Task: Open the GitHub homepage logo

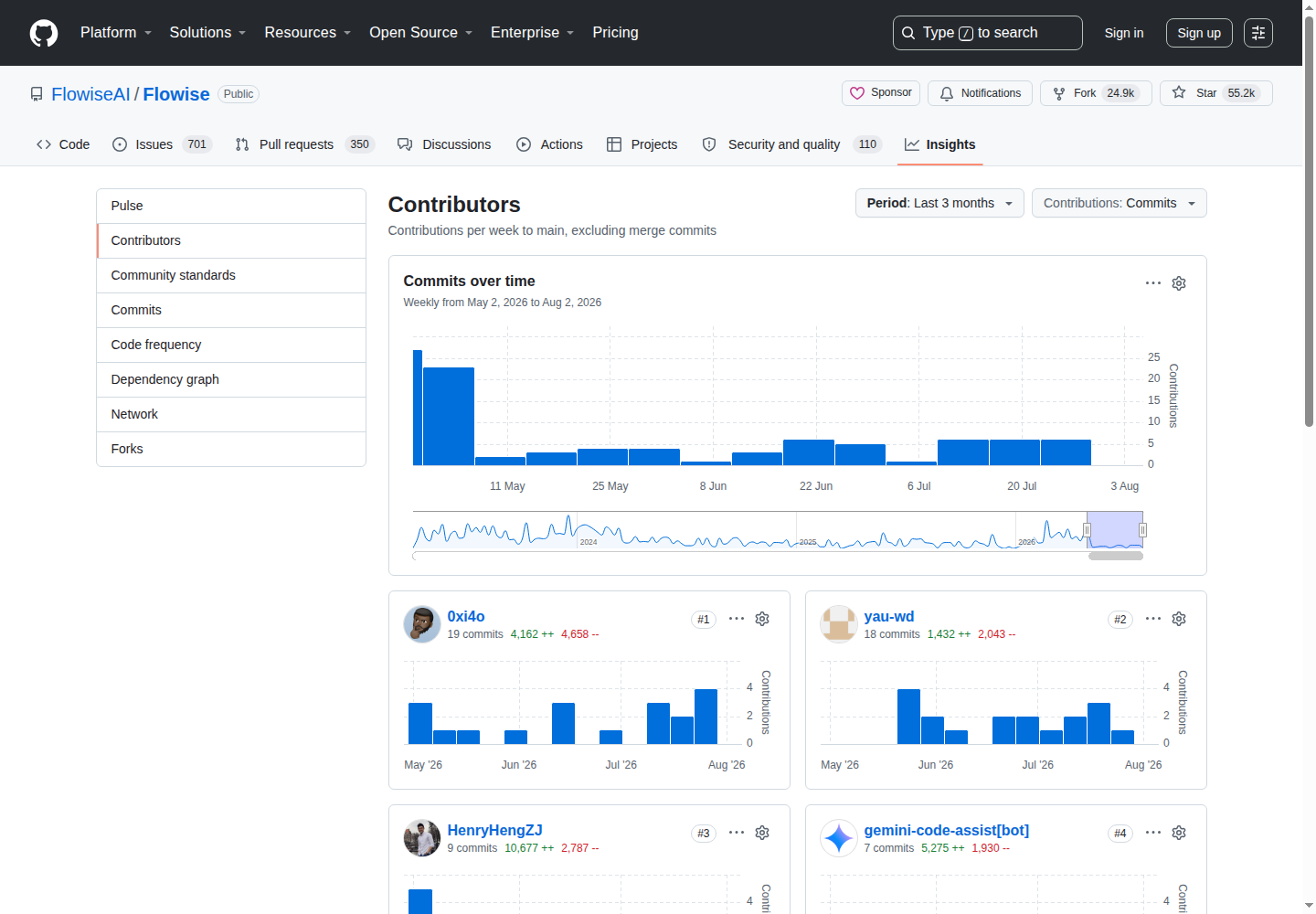Action: pos(44,33)
